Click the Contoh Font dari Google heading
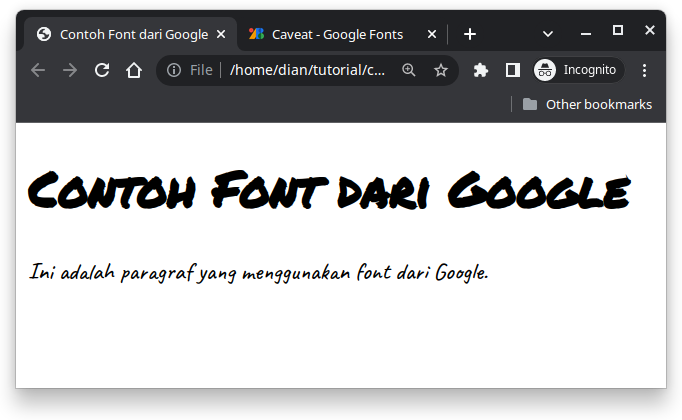The image size is (682, 420). tap(329, 190)
